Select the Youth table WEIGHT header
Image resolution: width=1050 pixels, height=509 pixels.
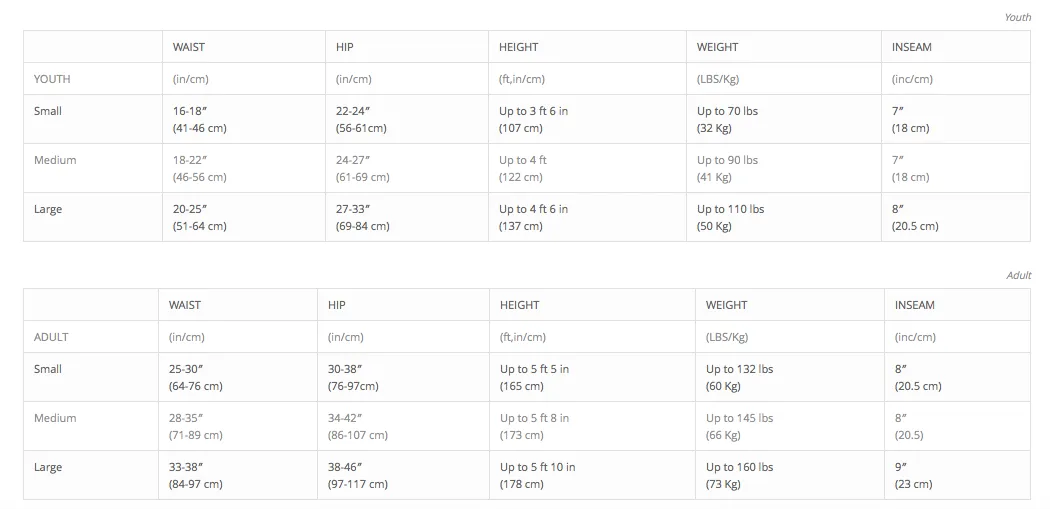click(717, 47)
